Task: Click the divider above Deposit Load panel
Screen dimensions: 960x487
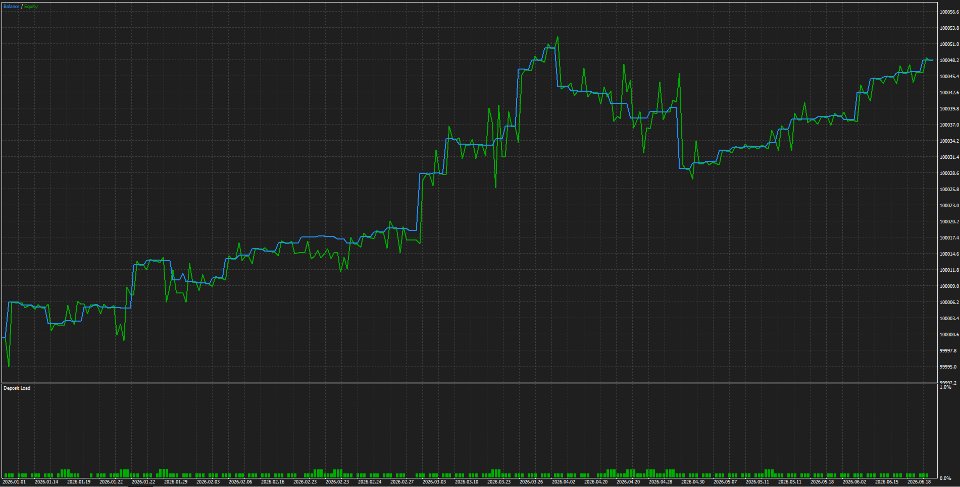Action: [x=468, y=383]
